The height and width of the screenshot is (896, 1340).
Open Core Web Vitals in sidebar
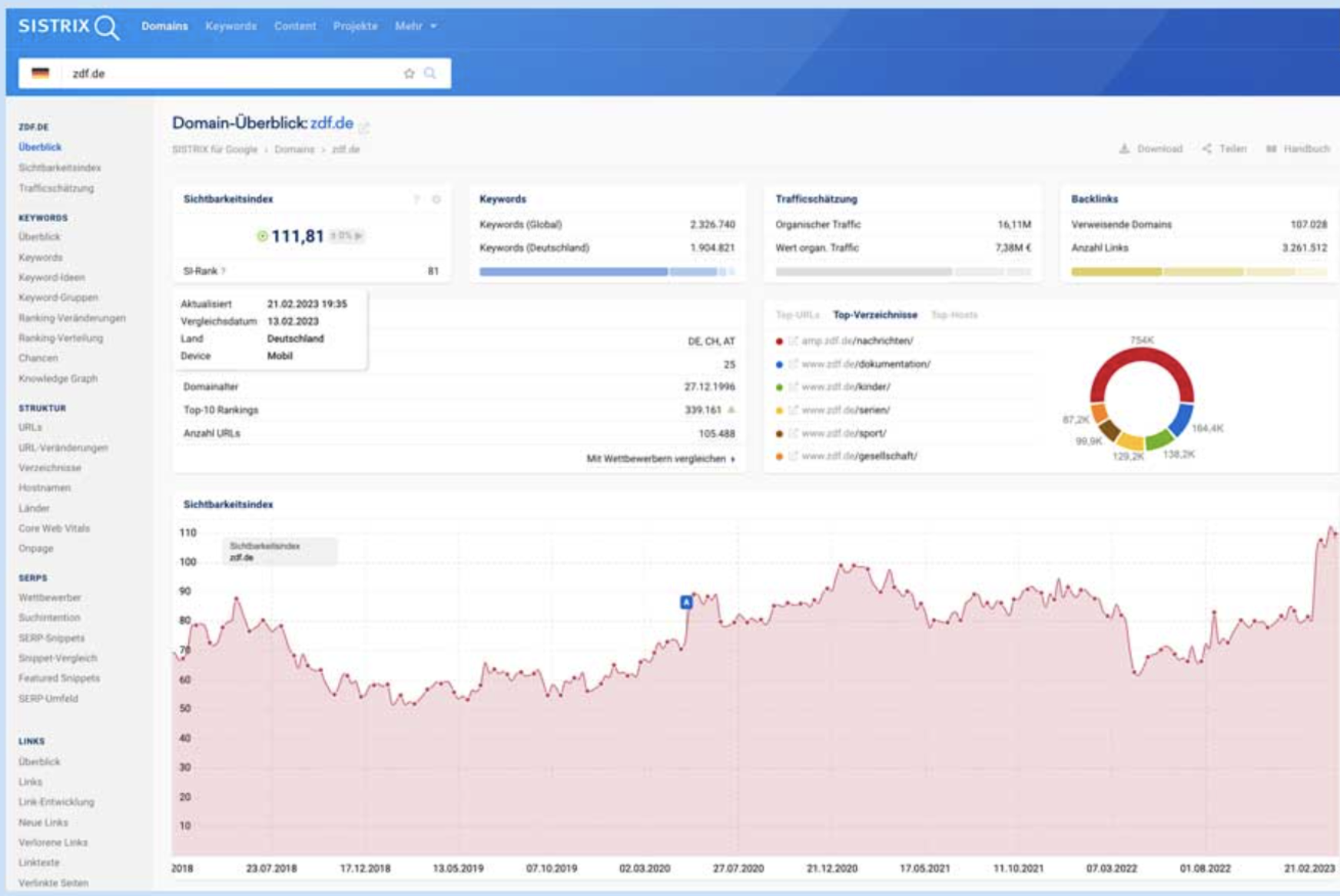(55, 529)
